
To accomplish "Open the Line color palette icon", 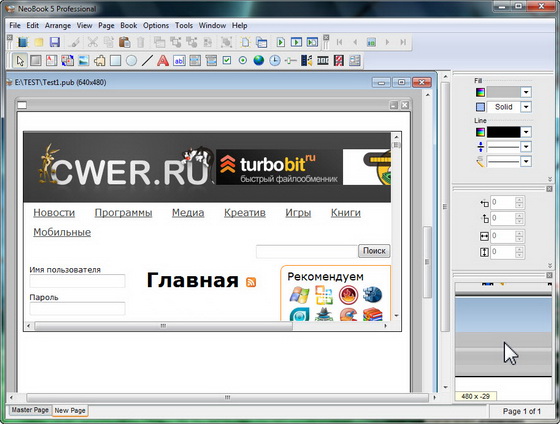I will click(480, 132).
